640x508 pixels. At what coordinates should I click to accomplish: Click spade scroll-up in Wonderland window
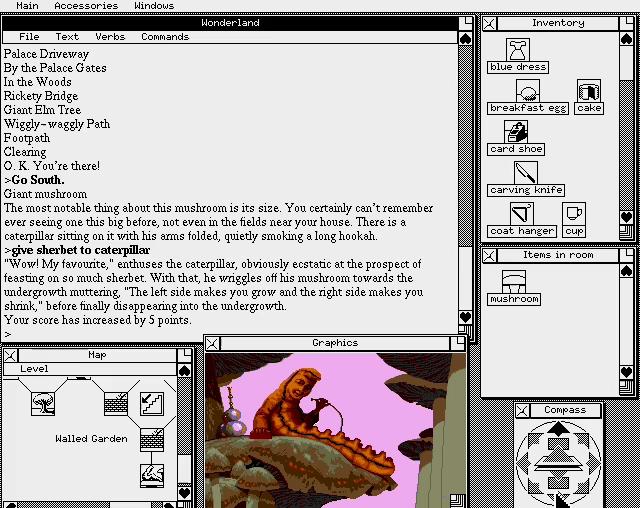(465, 39)
